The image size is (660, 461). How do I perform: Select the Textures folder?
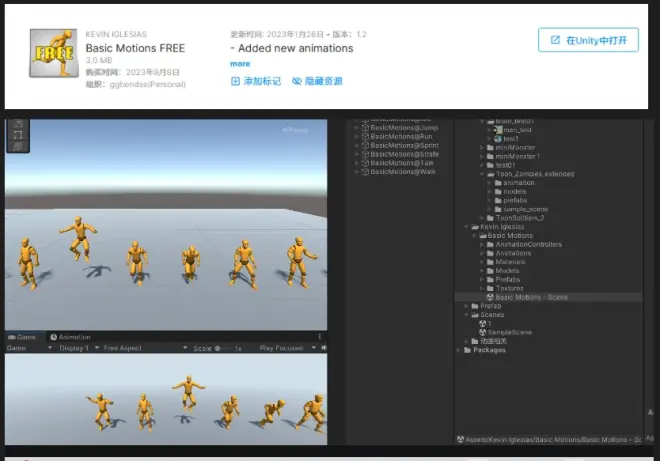pos(505,288)
